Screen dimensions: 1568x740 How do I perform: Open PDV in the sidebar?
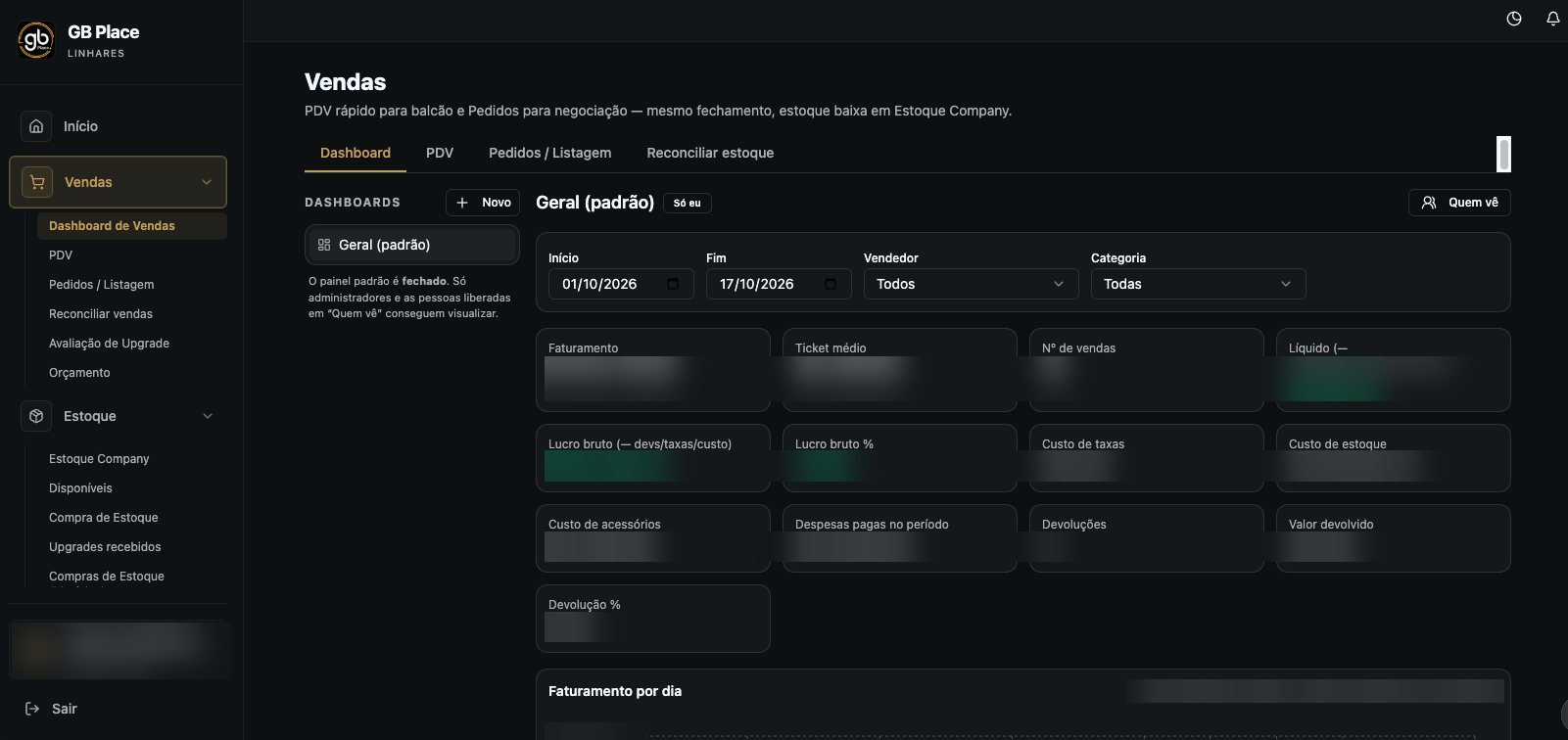61,255
